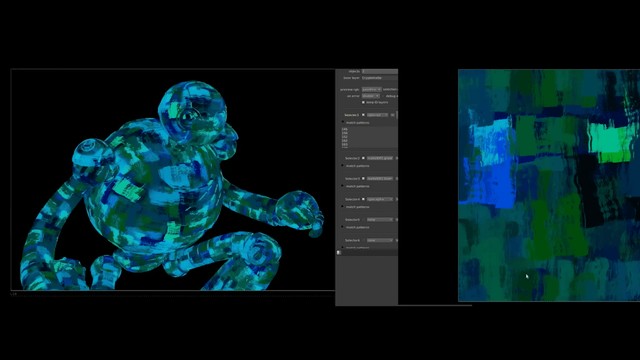The width and height of the screenshot is (640, 360).
Task: Expand match patterns under Selector 2
Action: pyautogui.click(x=342, y=166)
